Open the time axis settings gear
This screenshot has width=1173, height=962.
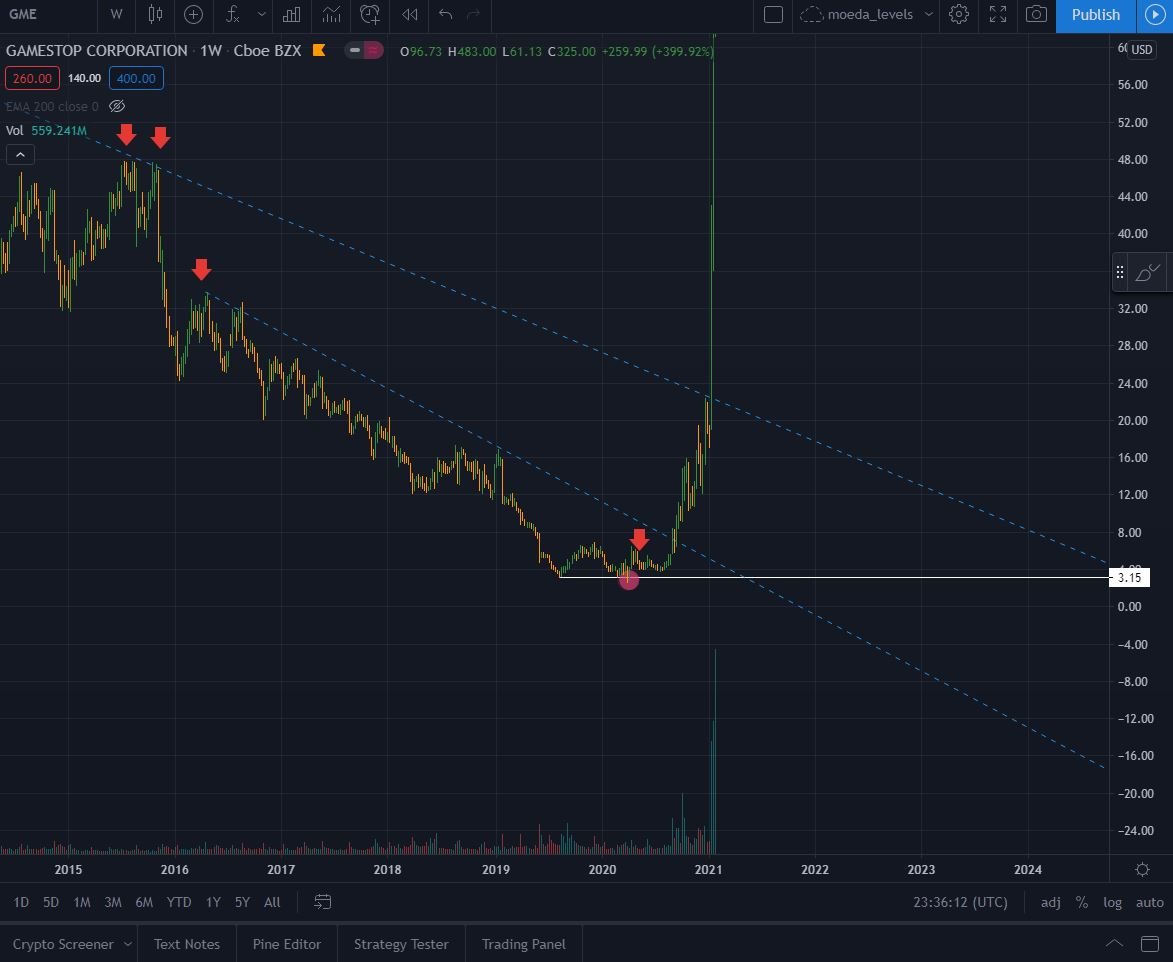1142,869
